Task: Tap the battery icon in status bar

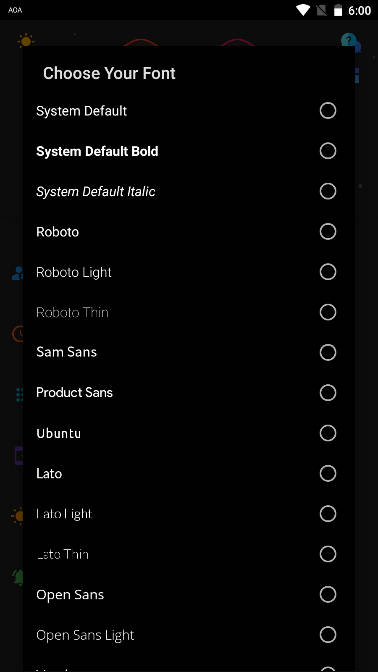Action: tap(338, 10)
